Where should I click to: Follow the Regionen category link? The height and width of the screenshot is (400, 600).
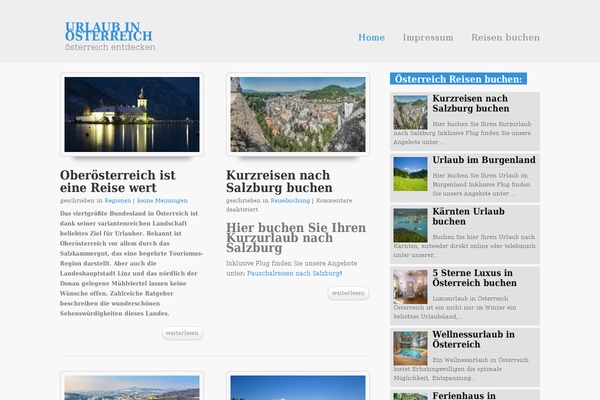[117, 201]
